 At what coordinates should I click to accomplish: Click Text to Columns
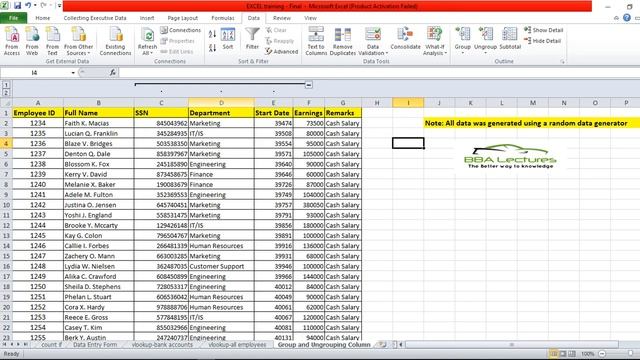click(x=316, y=41)
